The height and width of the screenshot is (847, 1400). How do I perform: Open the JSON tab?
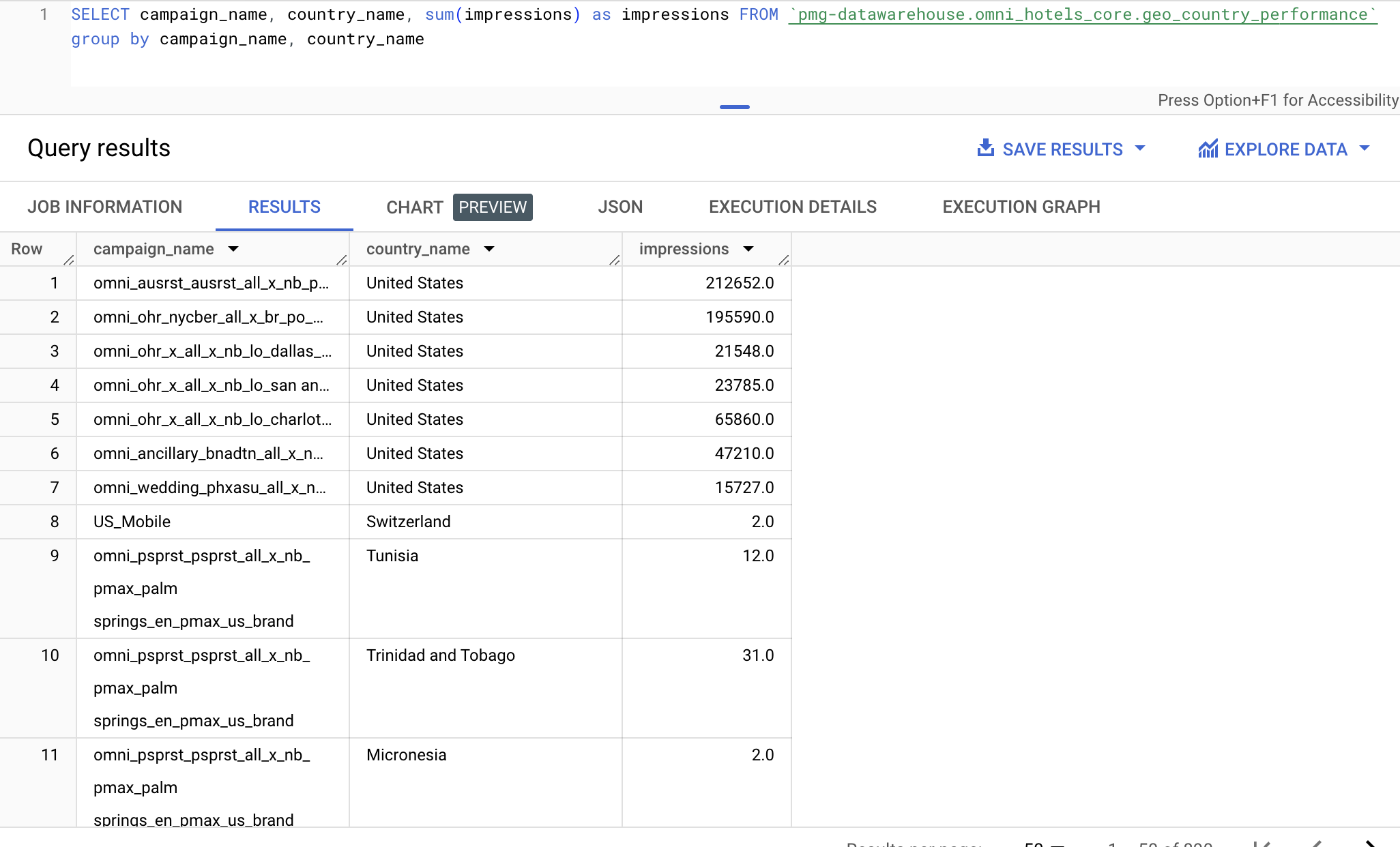pyautogui.click(x=620, y=207)
